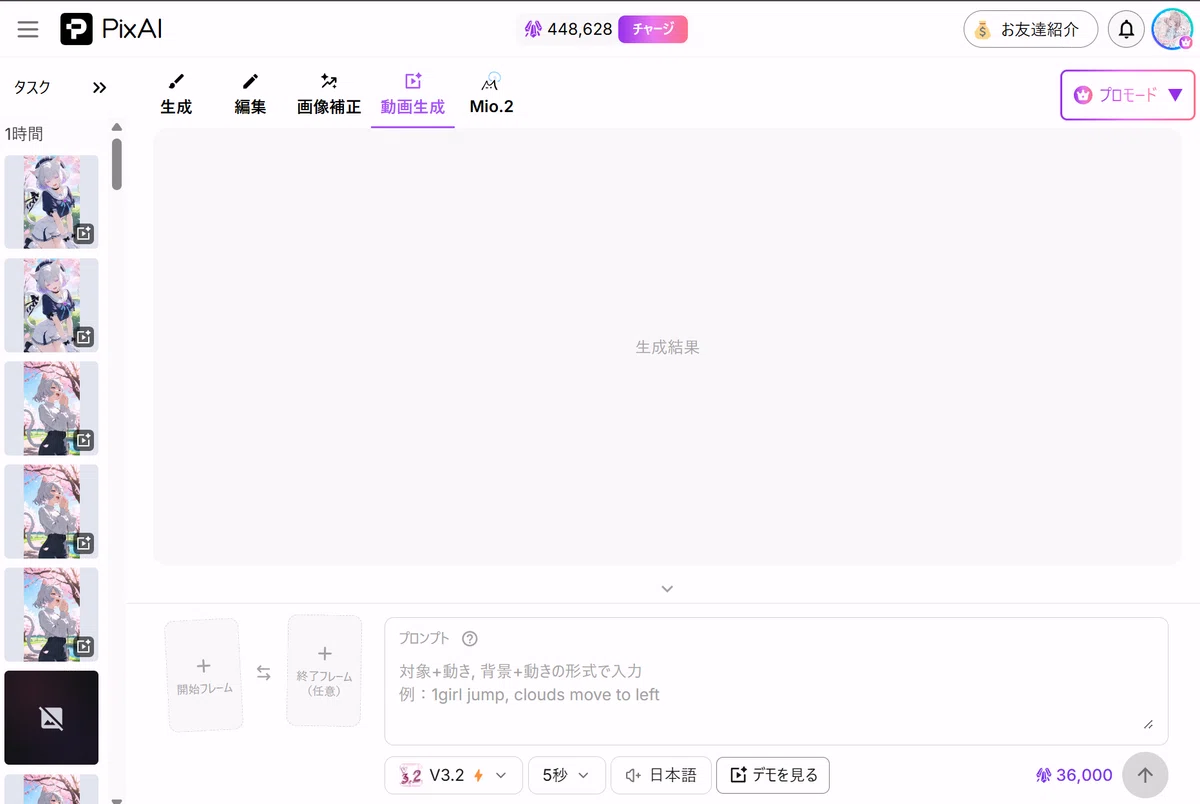Viewport: 1200px width, 804px height.
Task: Open the 5秒 duration dropdown
Action: pyautogui.click(x=567, y=775)
